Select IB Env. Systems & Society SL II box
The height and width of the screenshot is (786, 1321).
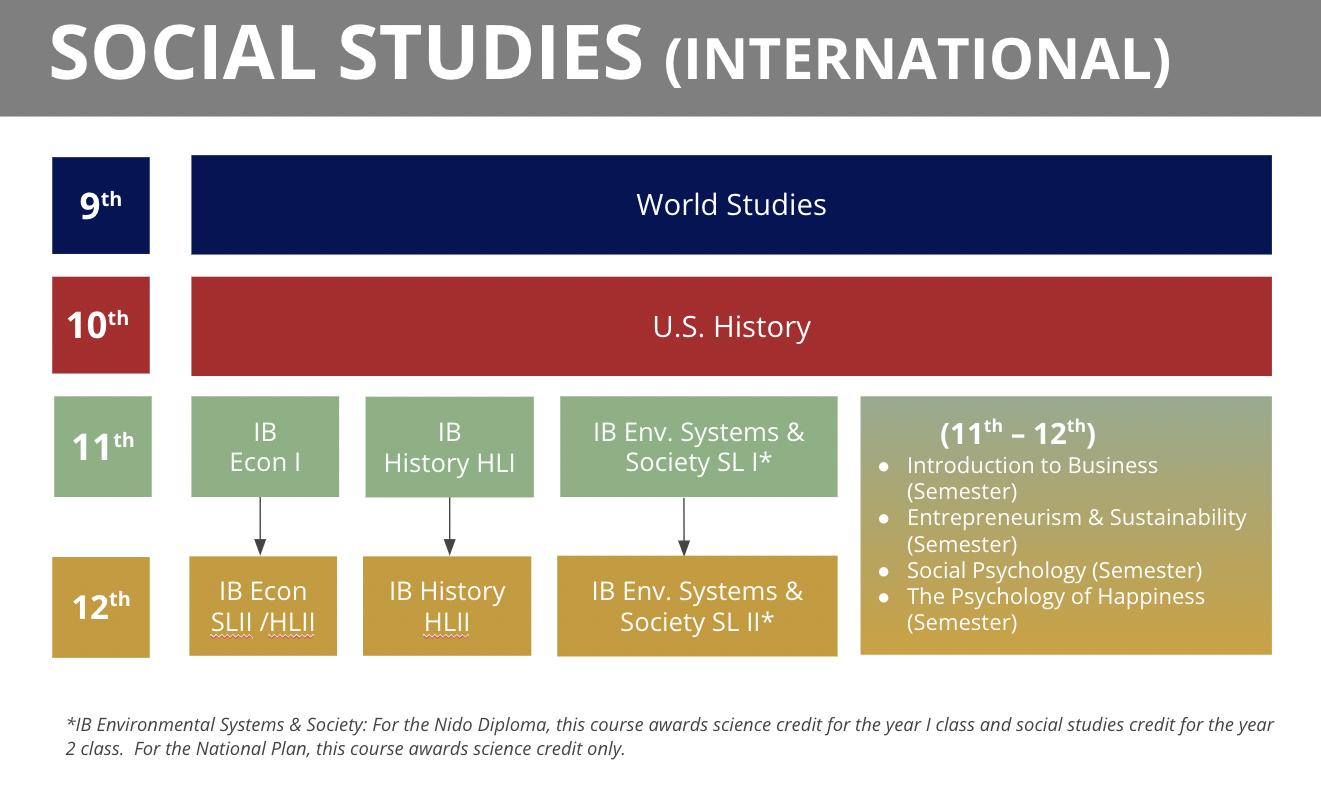click(697, 606)
